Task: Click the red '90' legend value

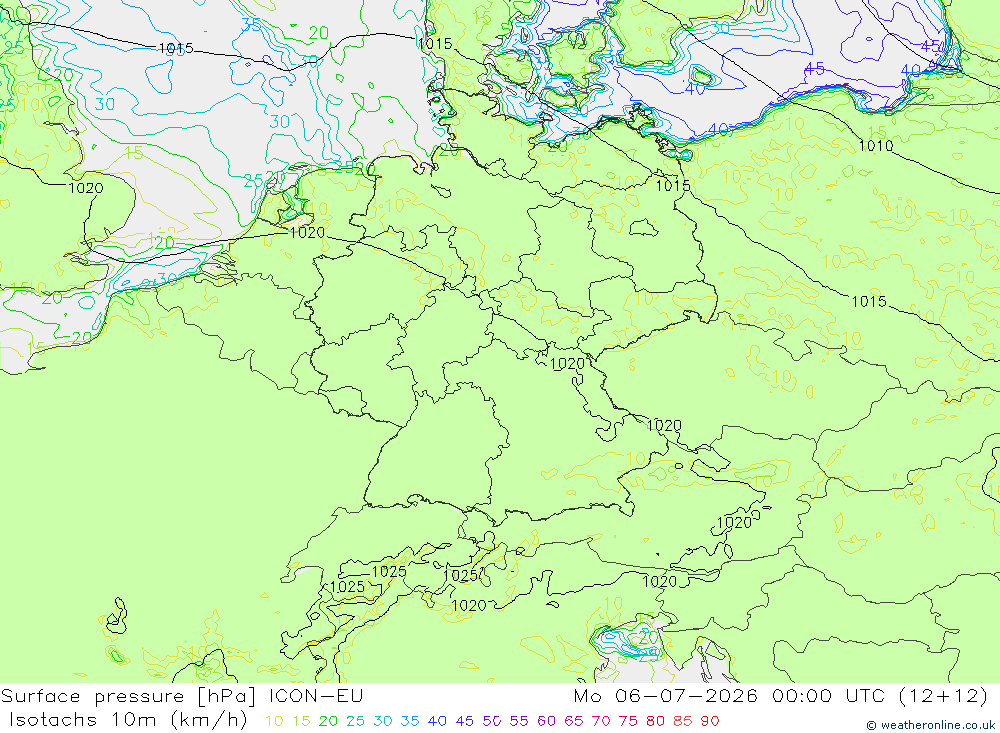Action: coord(710,722)
